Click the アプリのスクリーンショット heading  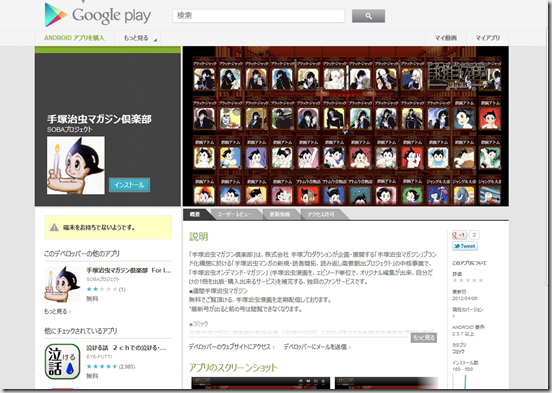point(233,368)
